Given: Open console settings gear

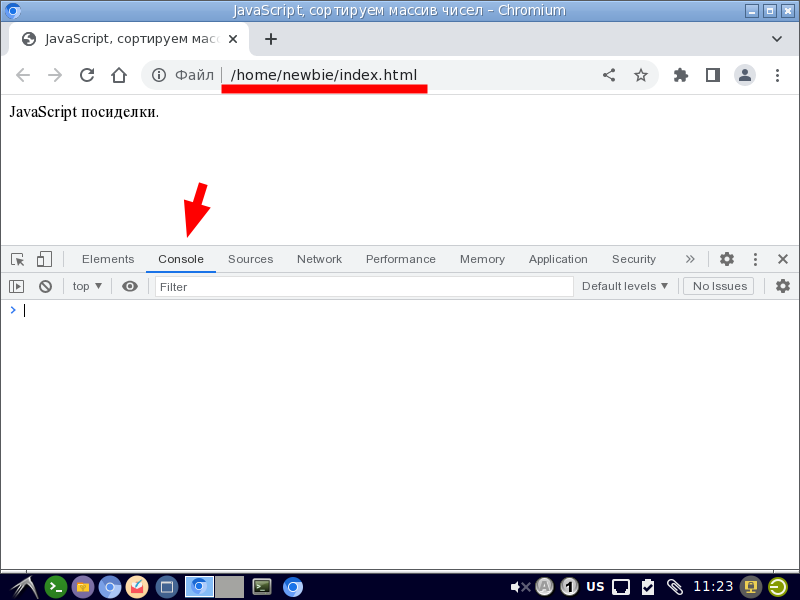Looking at the screenshot, I should pos(783,287).
